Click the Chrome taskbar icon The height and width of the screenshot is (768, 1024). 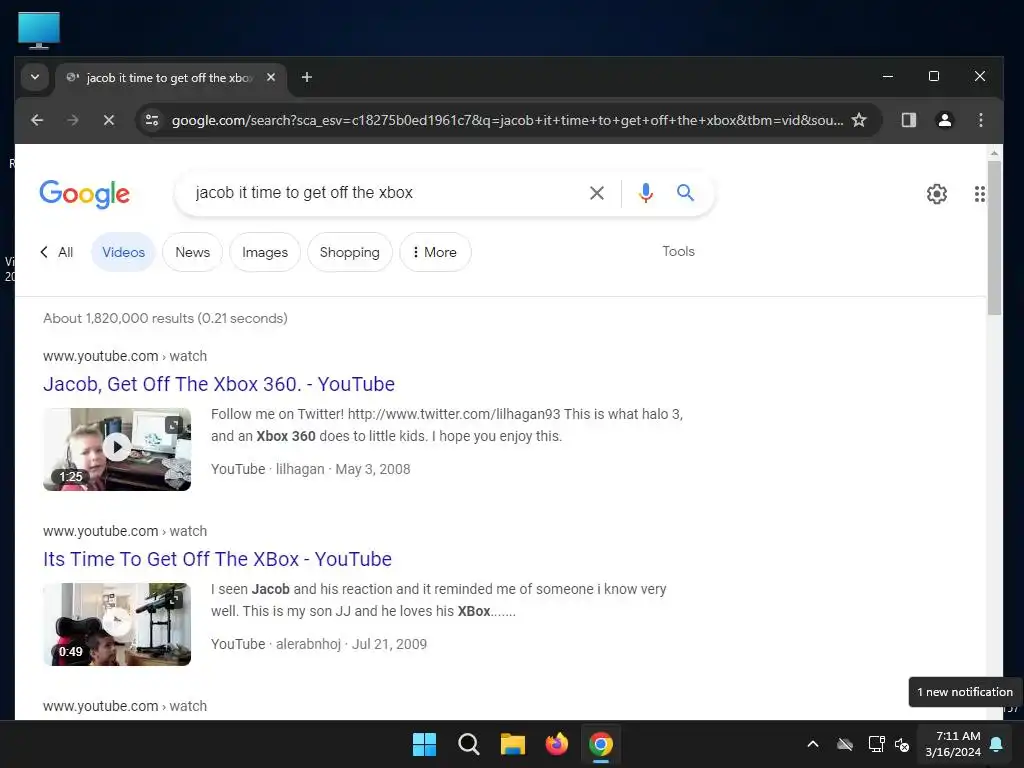pyautogui.click(x=601, y=744)
